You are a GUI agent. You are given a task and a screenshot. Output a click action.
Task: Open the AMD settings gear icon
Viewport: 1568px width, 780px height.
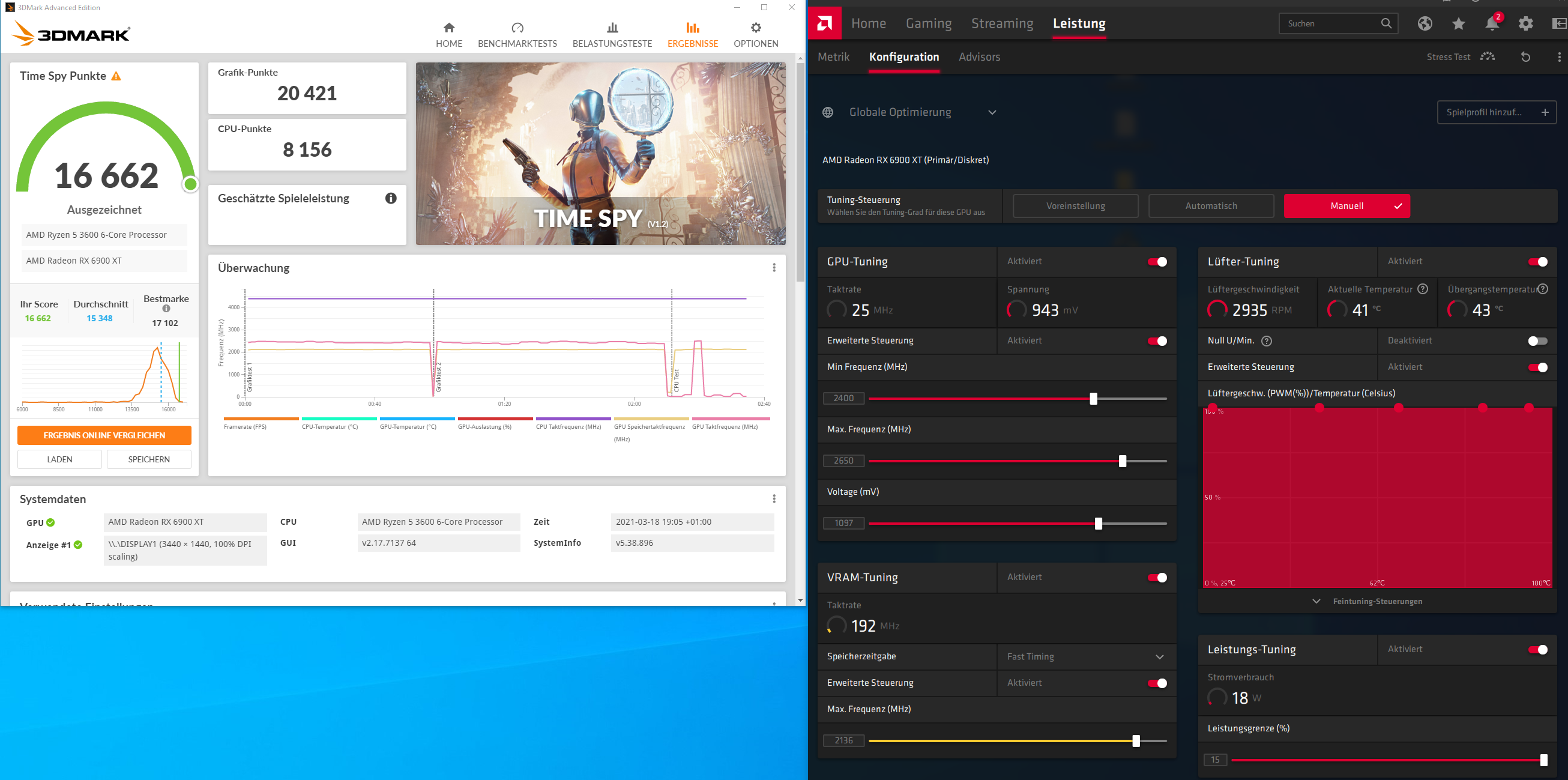point(1525,24)
